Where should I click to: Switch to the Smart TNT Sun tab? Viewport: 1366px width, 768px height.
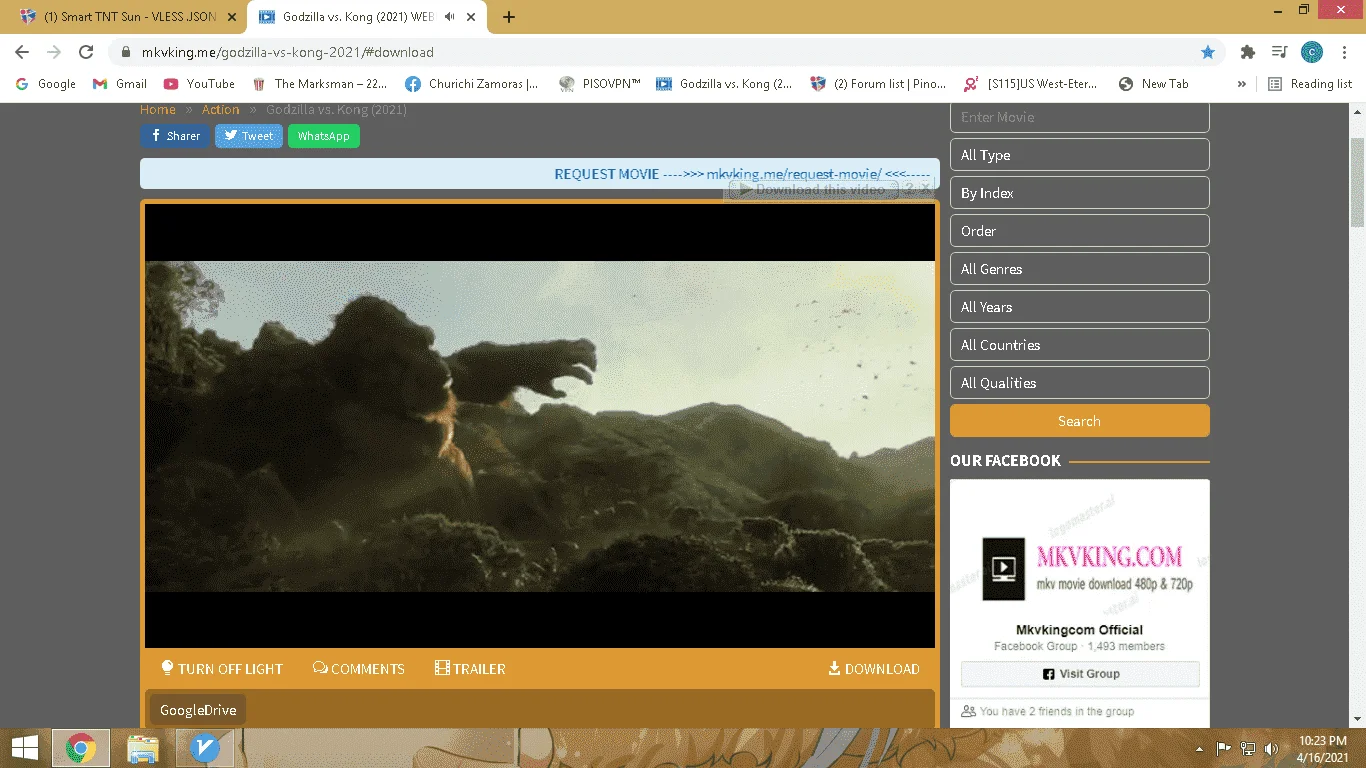[127, 17]
